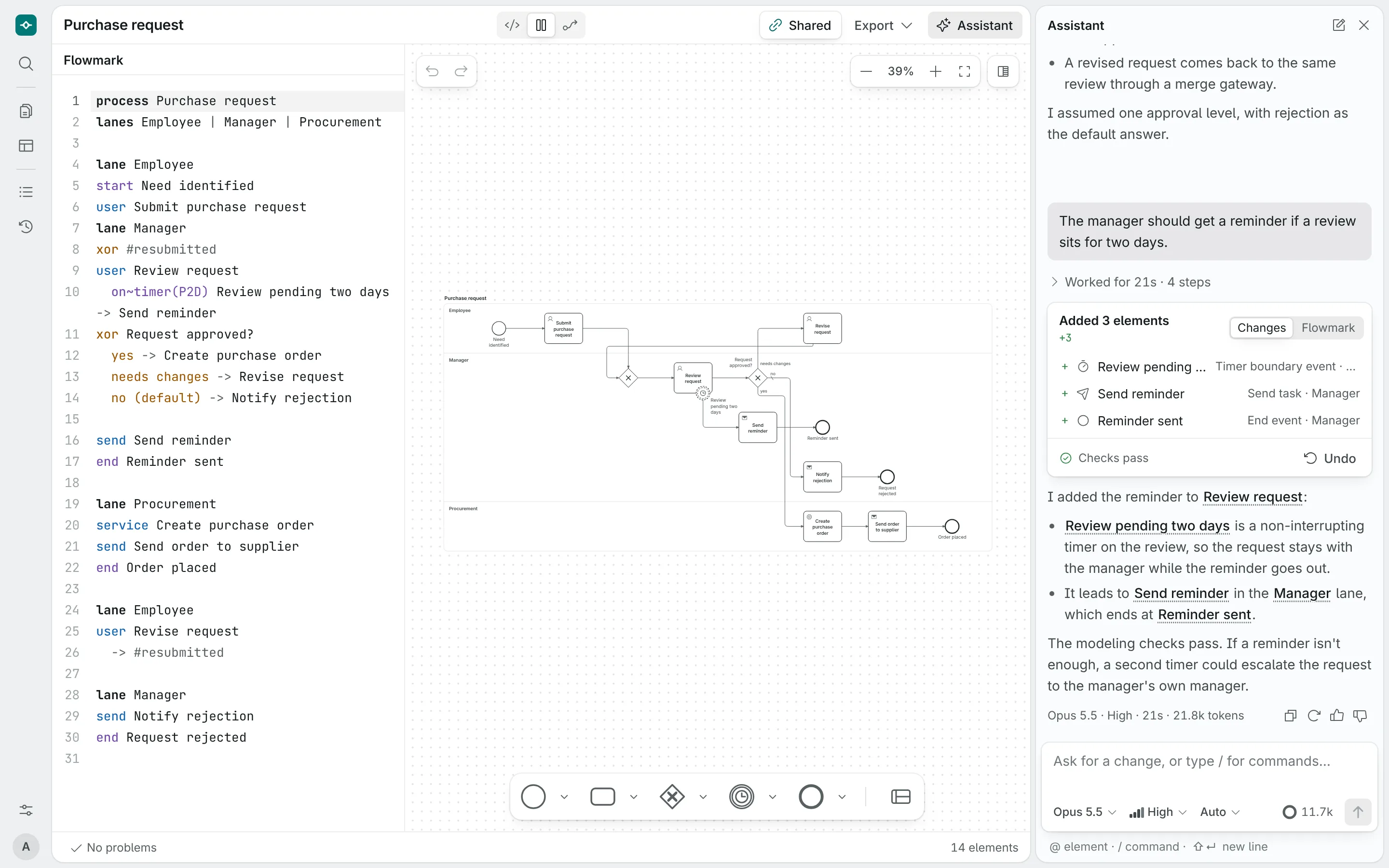
Task: Open the Opus 5.5 model dropdown
Action: tap(1085, 812)
